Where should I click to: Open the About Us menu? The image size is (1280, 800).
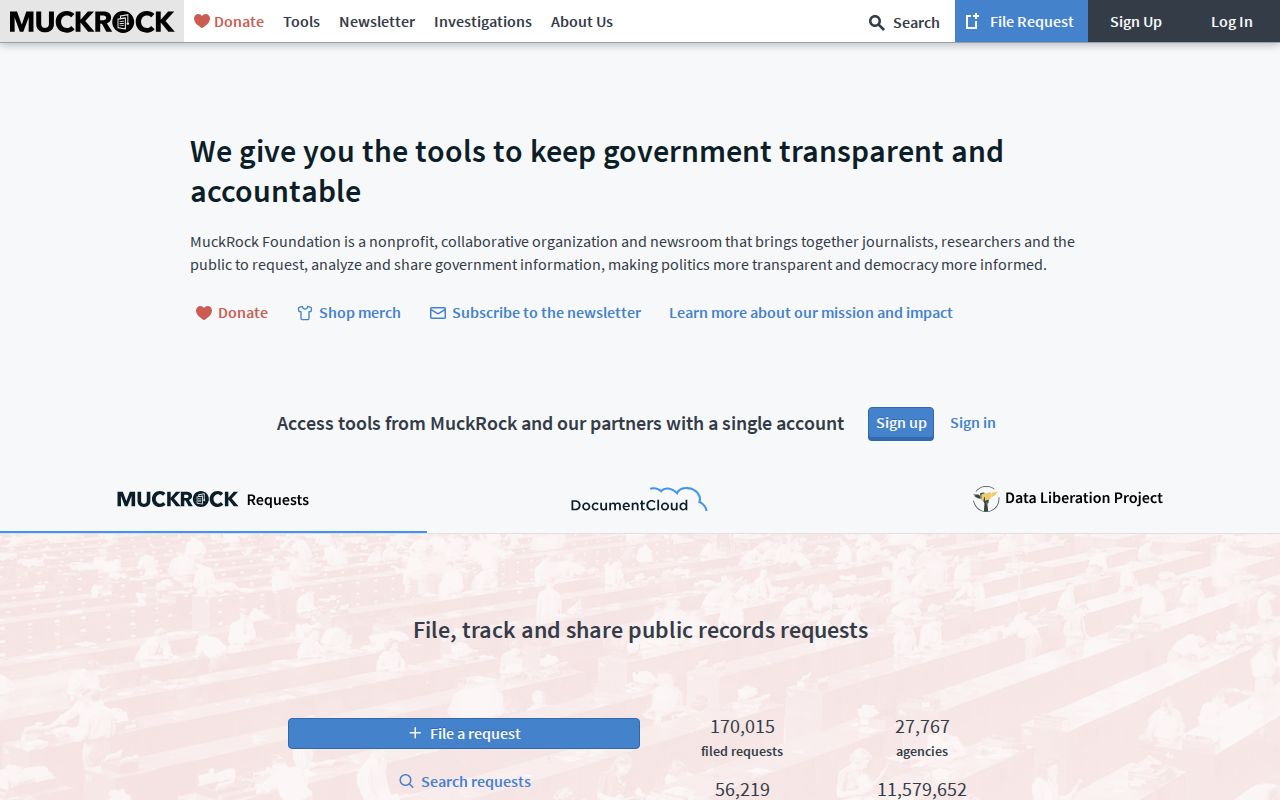(x=581, y=22)
